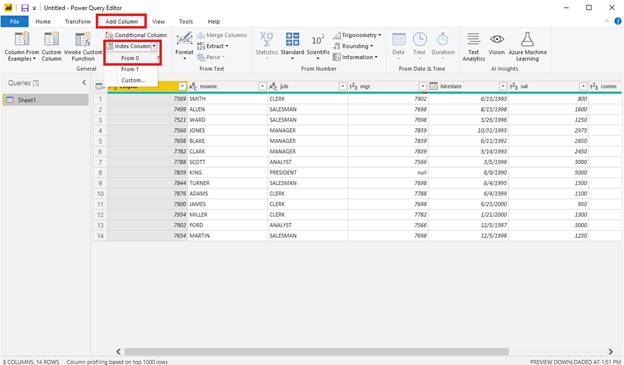Select the 5000 salary cell

click(548, 172)
